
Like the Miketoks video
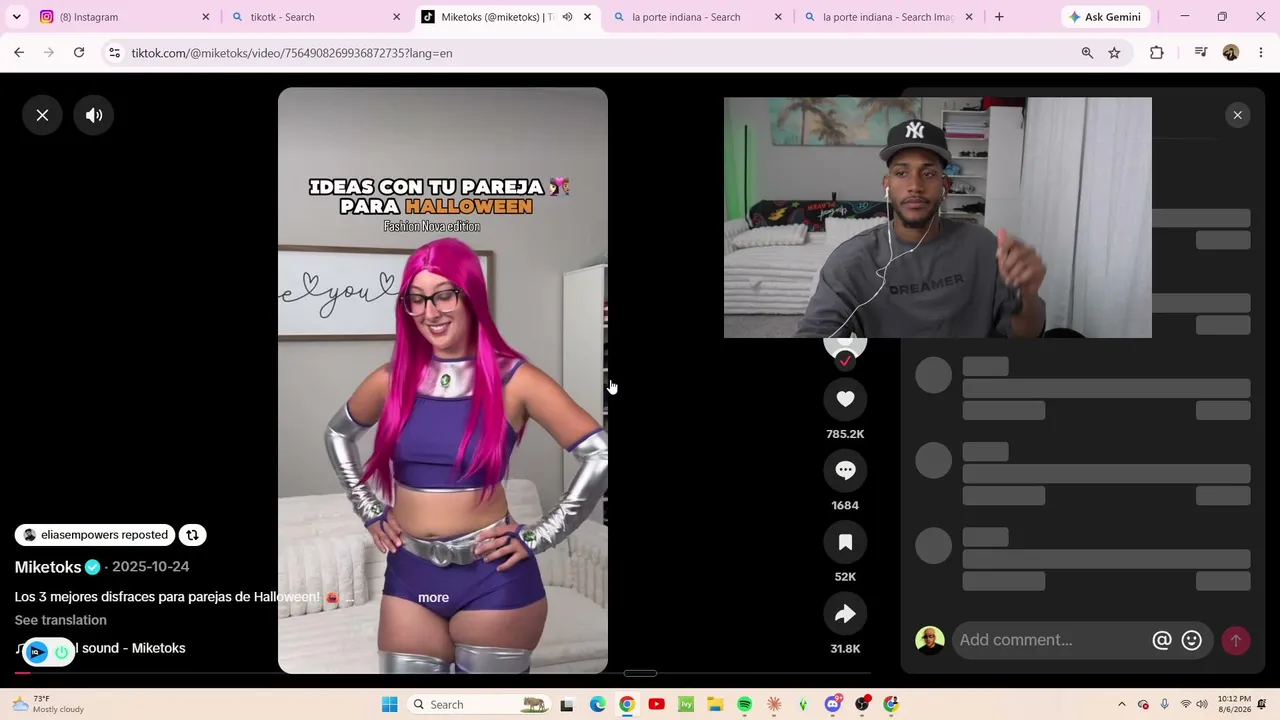point(845,399)
